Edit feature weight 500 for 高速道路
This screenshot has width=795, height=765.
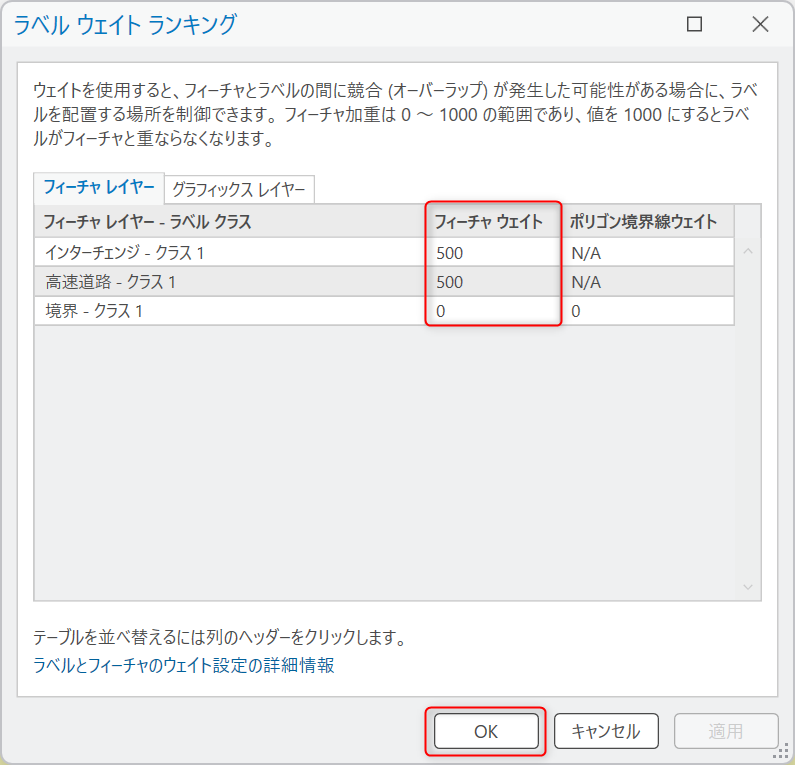tap(494, 282)
